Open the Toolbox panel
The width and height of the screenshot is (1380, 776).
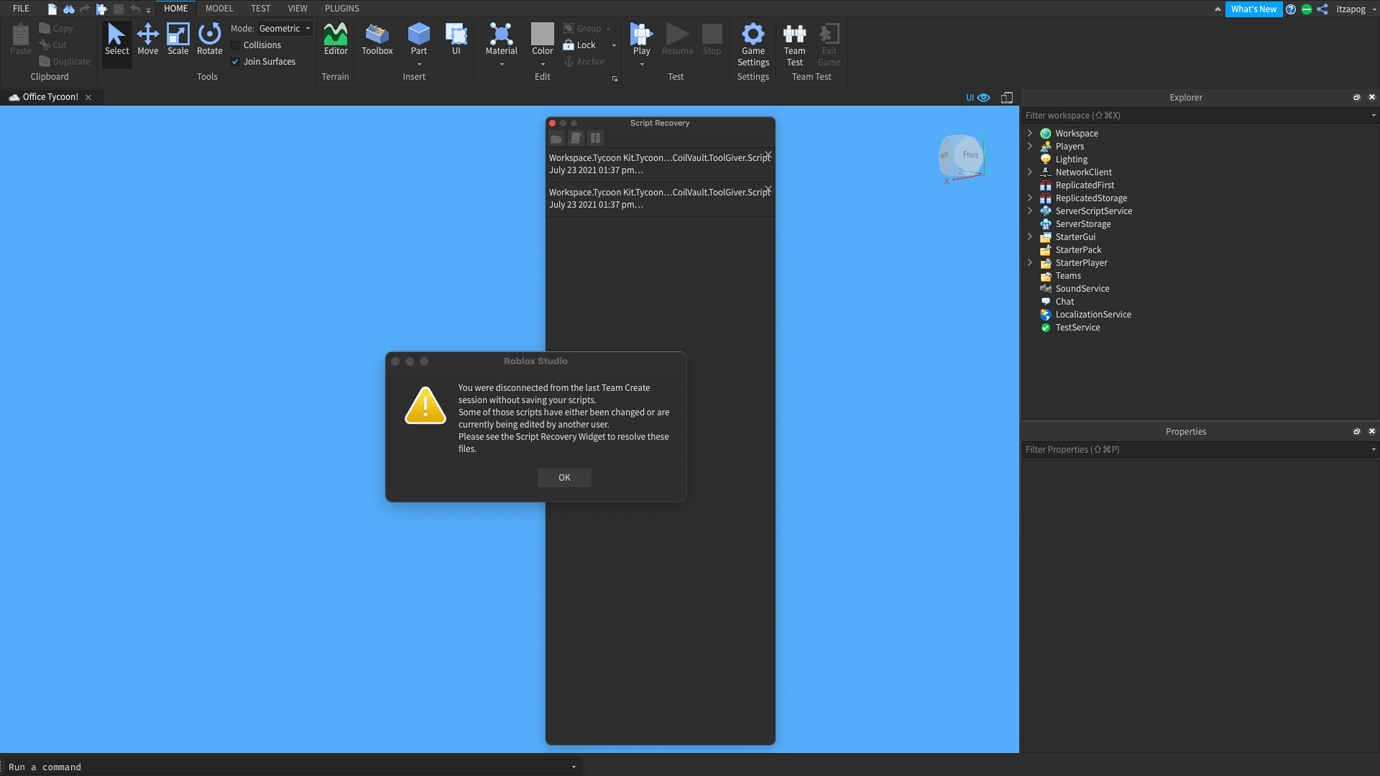click(x=377, y=40)
